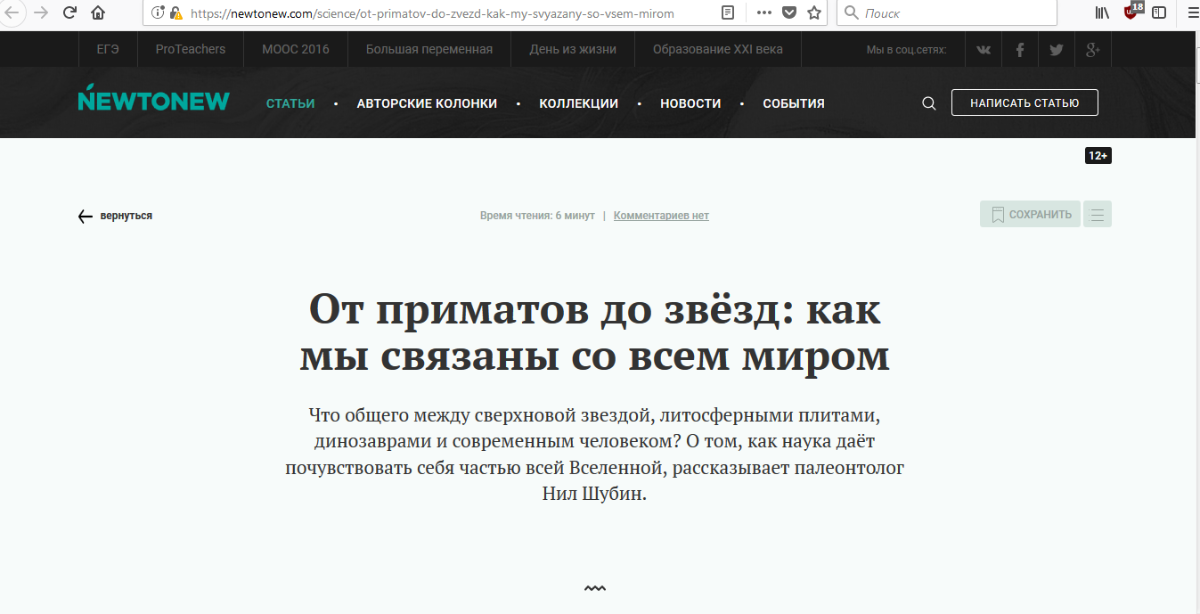Open uBlock Origin extension icon
1200x614 pixels.
tap(1132, 12)
